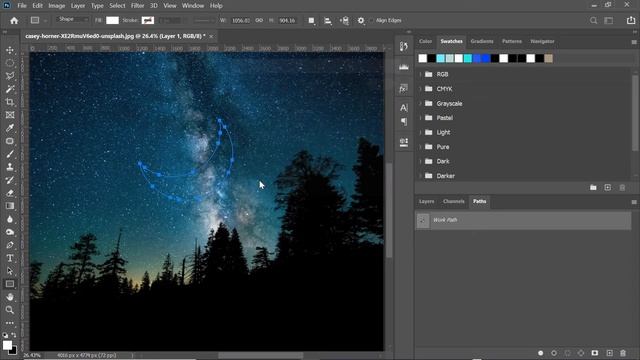The image size is (640, 360).
Task: Select the Move tool
Action: [10, 50]
